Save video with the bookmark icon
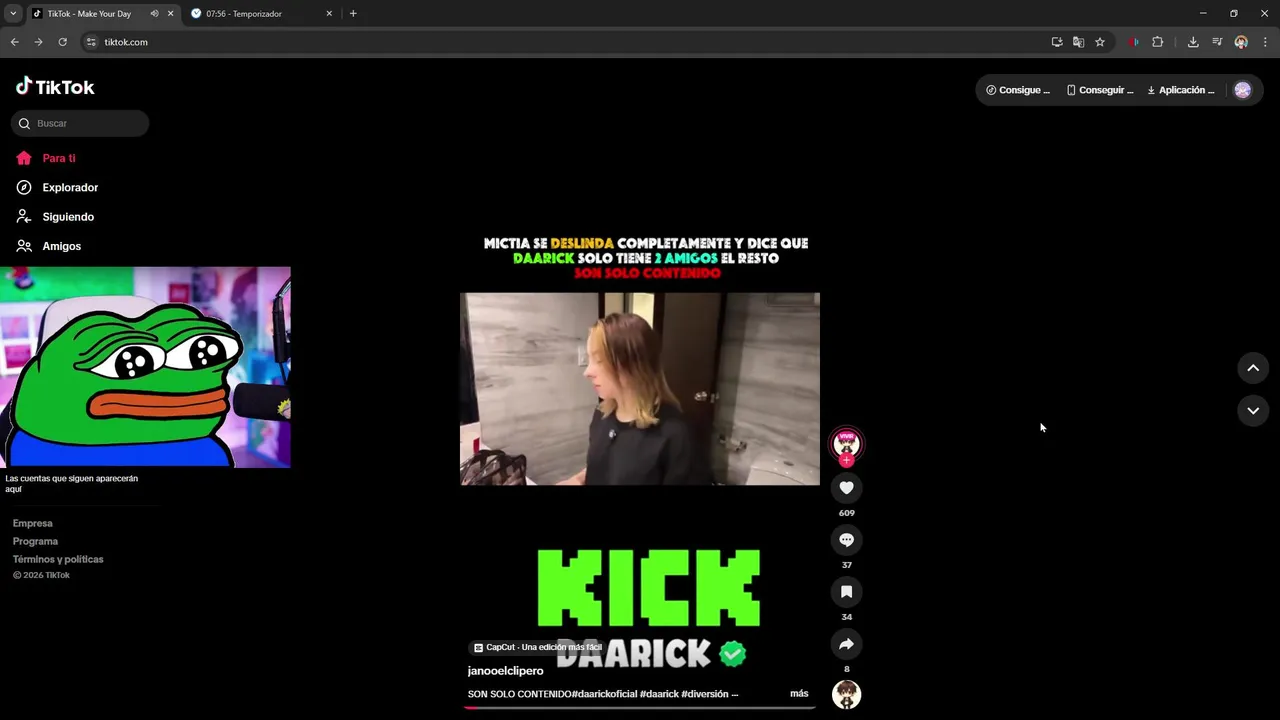The width and height of the screenshot is (1280, 720). click(846, 591)
